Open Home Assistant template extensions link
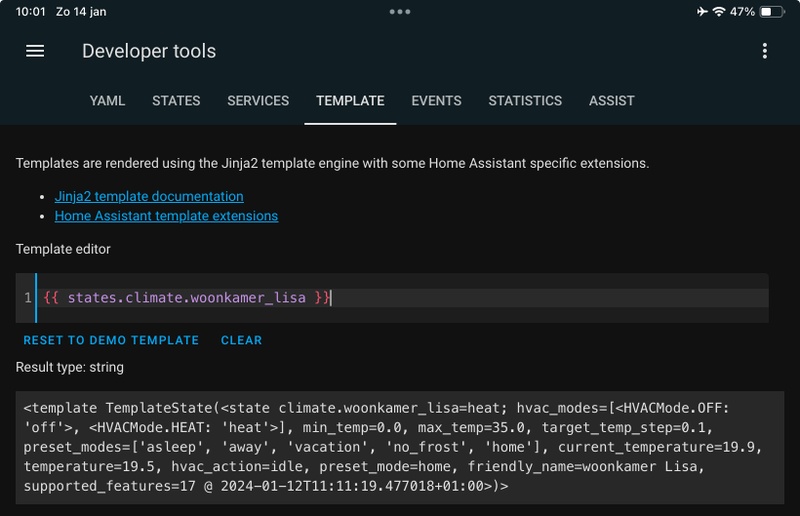The image size is (800, 516). click(166, 215)
